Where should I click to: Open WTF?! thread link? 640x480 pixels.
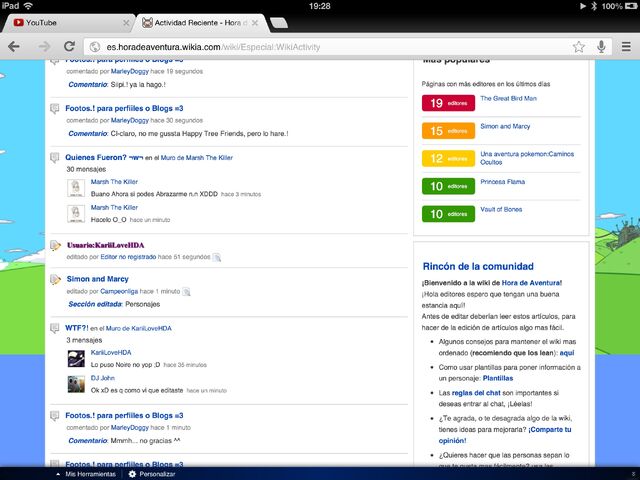[x=77, y=328]
